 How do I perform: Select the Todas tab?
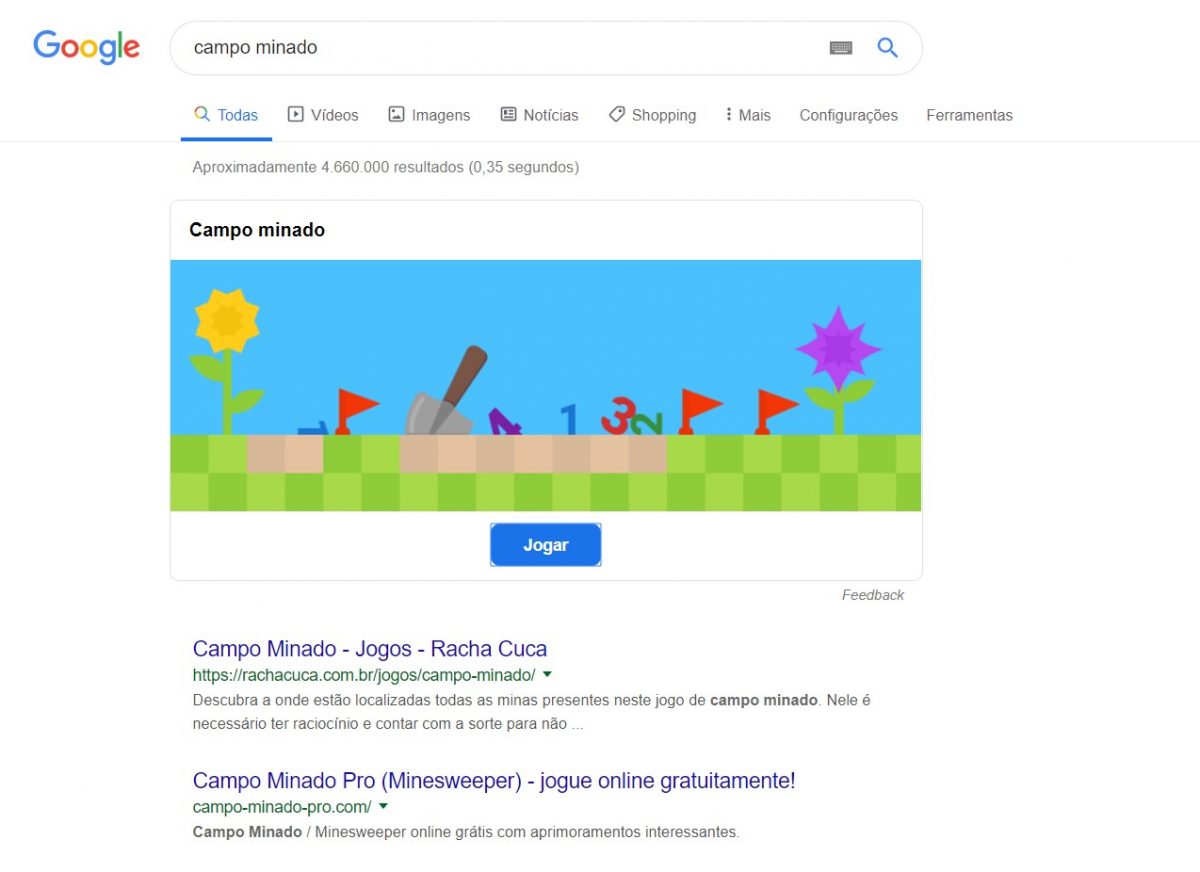click(x=226, y=115)
